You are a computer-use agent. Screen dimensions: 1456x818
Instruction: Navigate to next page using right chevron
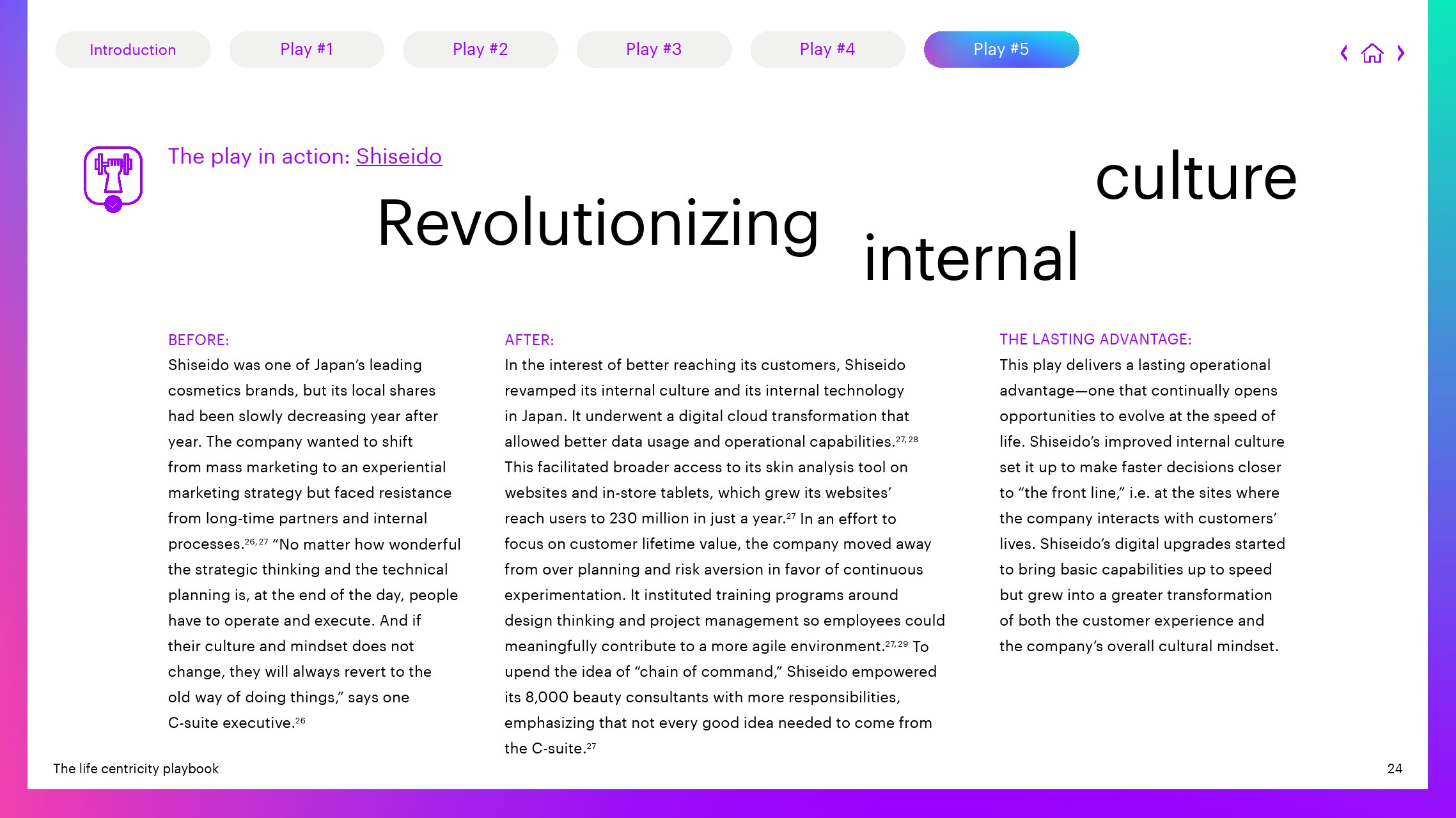pos(1401,53)
